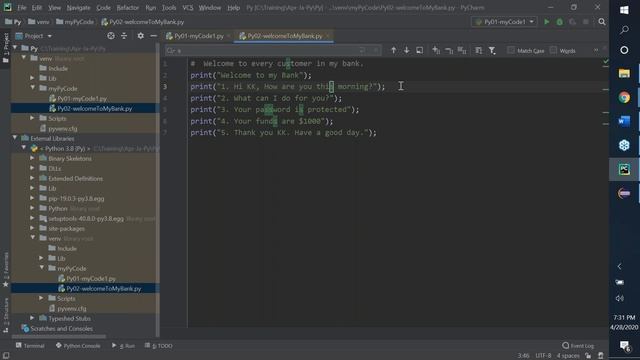
Task: Collapse the first myPyCode folder
Action: pos(32,88)
